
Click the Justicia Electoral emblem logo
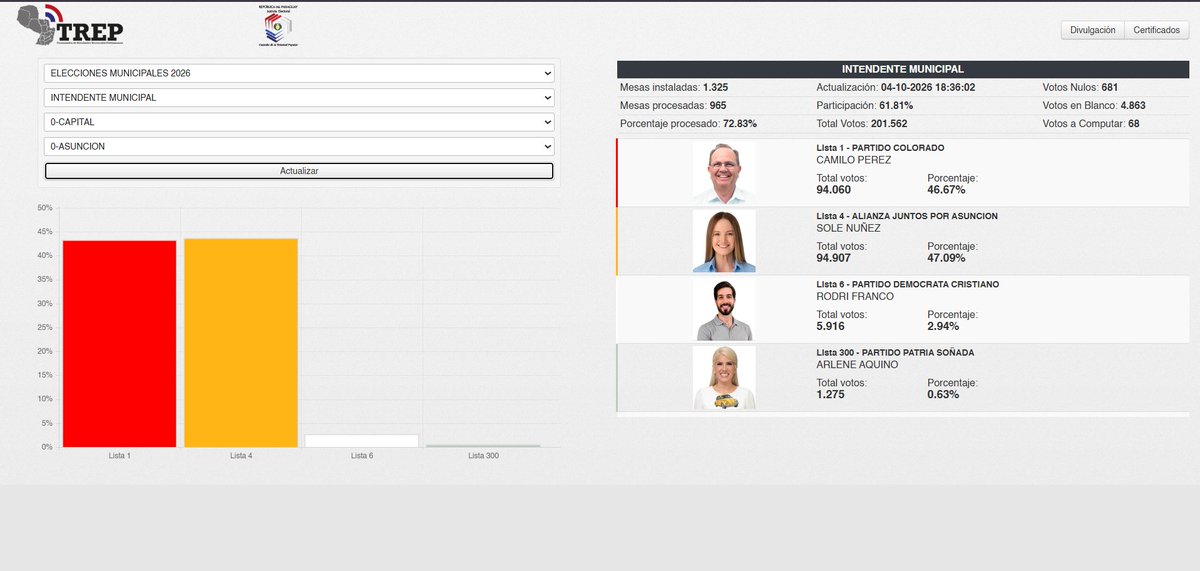coord(277,26)
